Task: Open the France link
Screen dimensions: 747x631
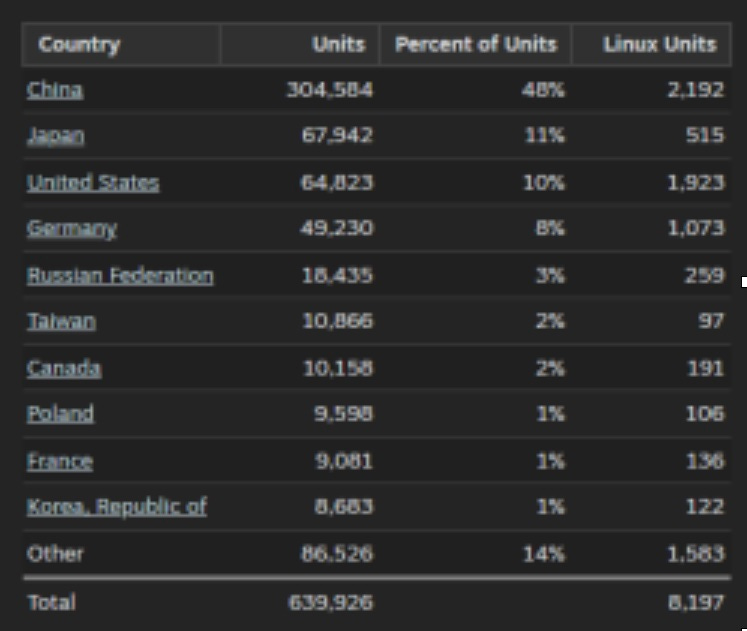Action: click(x=60, y=461)
